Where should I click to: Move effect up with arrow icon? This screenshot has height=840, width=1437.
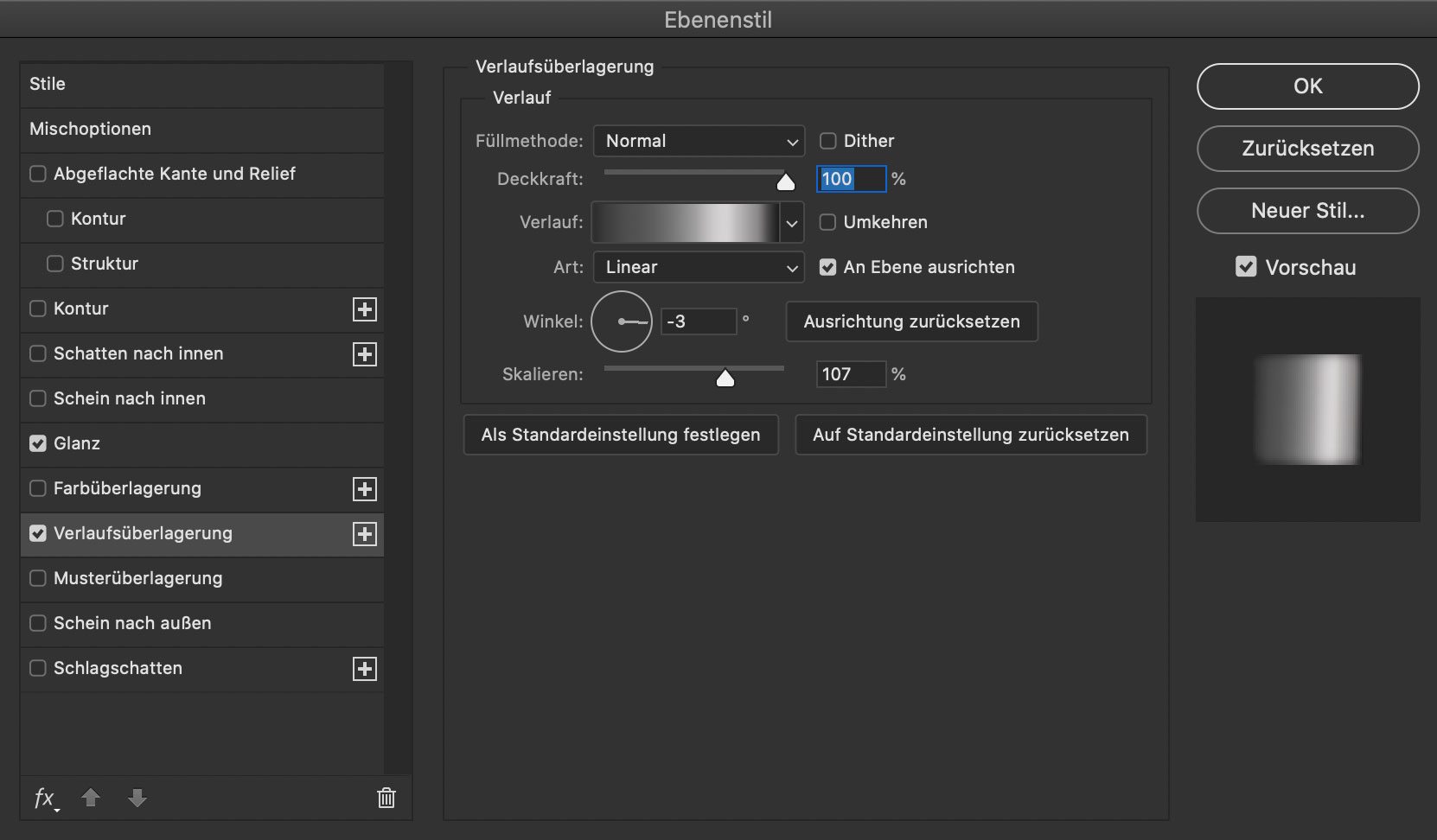click(91, 798)
